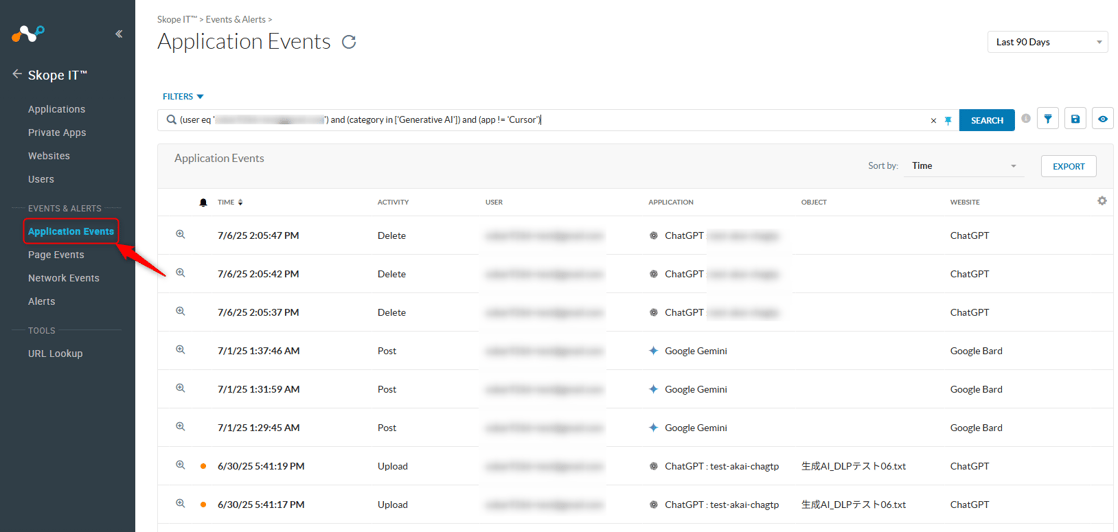Open details magnifier for 7/6/25 2:05:37 PM event
Image resolution: width=1118 pixels, height=532 pixels.
180,311
